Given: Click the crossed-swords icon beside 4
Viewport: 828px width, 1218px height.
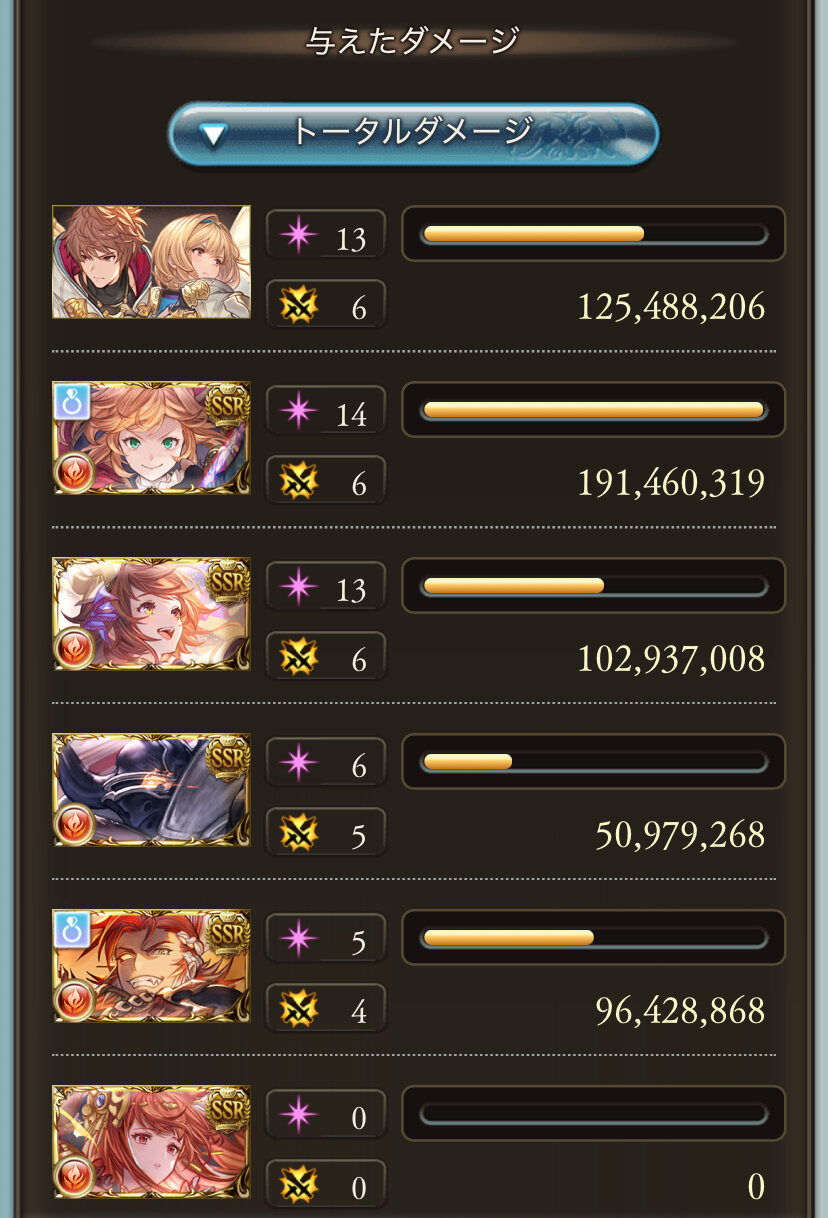Looking at the screenshot, I should point(297,1008).
